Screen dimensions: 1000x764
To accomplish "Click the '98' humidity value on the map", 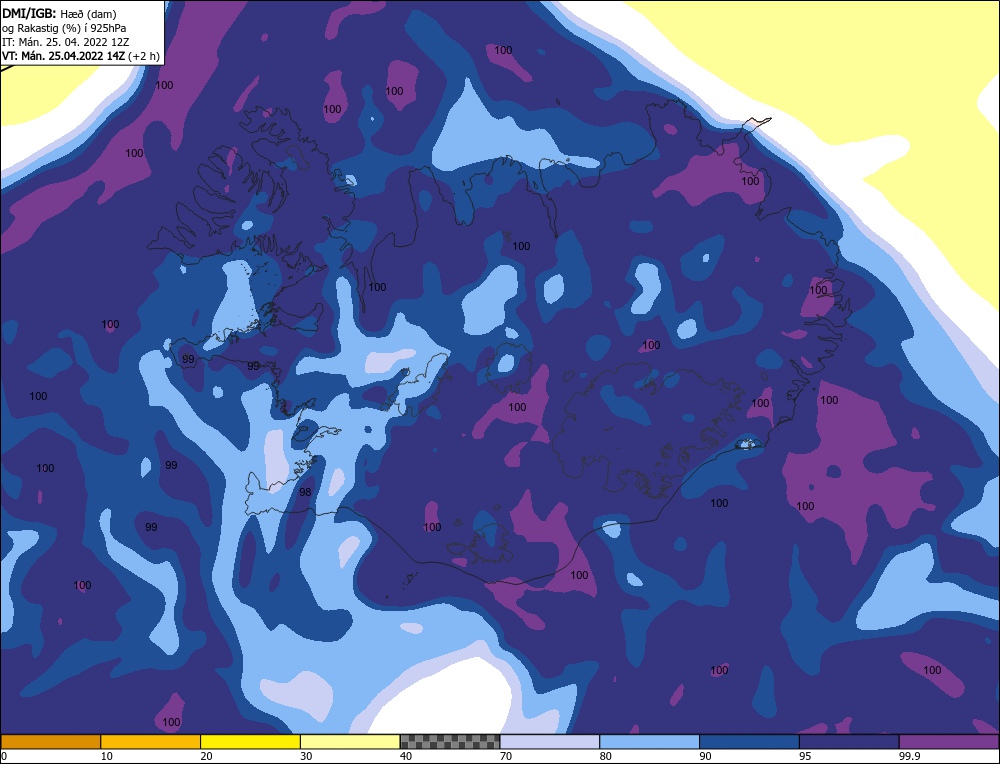I will [305, 492].
